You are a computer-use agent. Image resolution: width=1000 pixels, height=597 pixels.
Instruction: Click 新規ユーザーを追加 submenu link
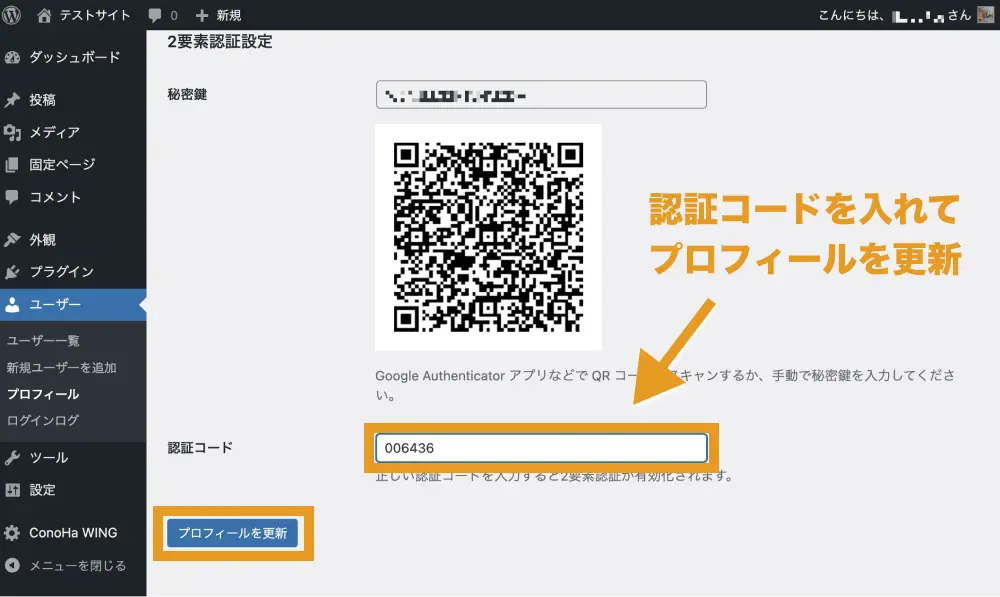[x=61, y=367]
